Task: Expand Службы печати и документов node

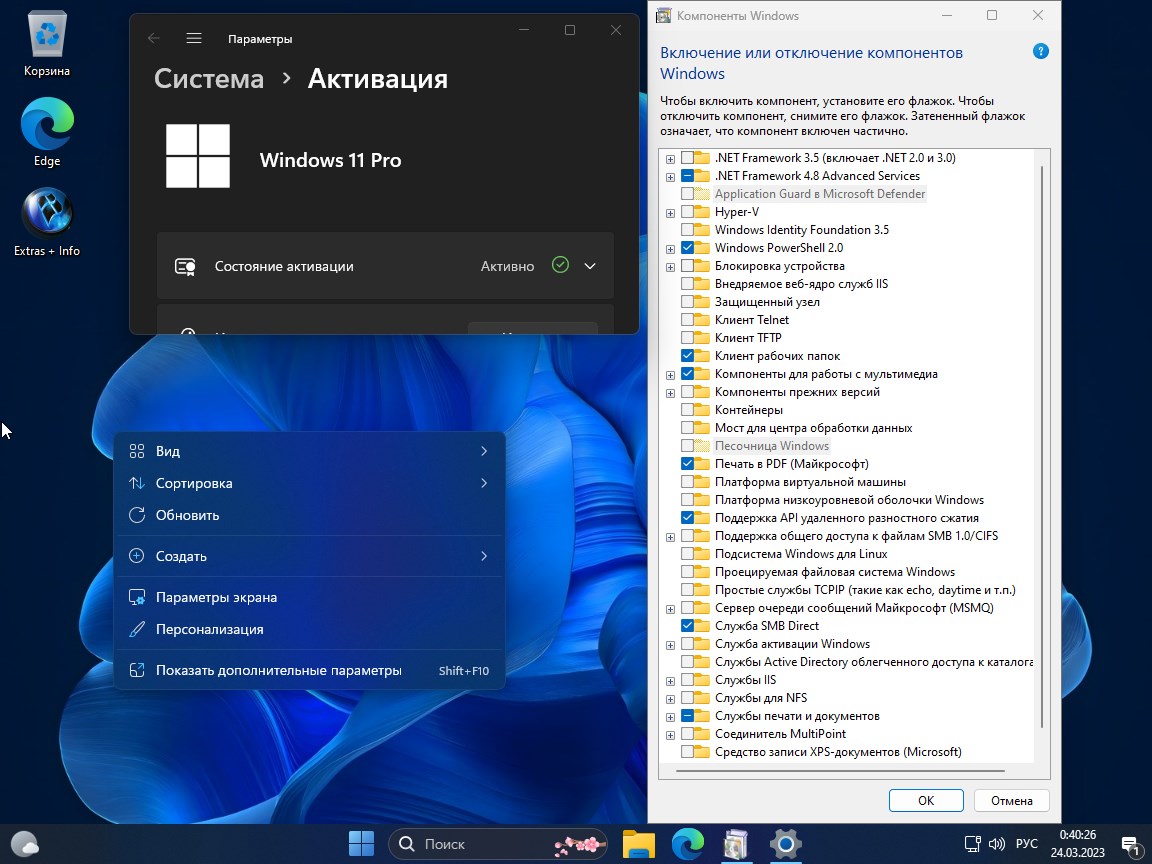Action: [x=670, y=717]
